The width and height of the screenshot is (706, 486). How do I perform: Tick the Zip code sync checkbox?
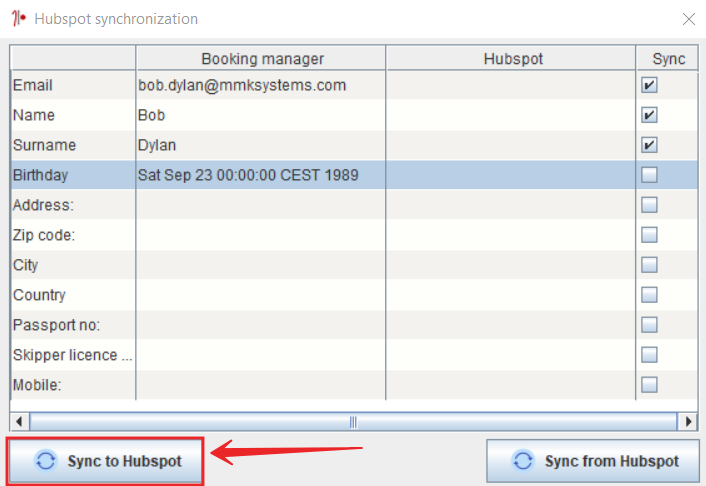pos(649,235)
